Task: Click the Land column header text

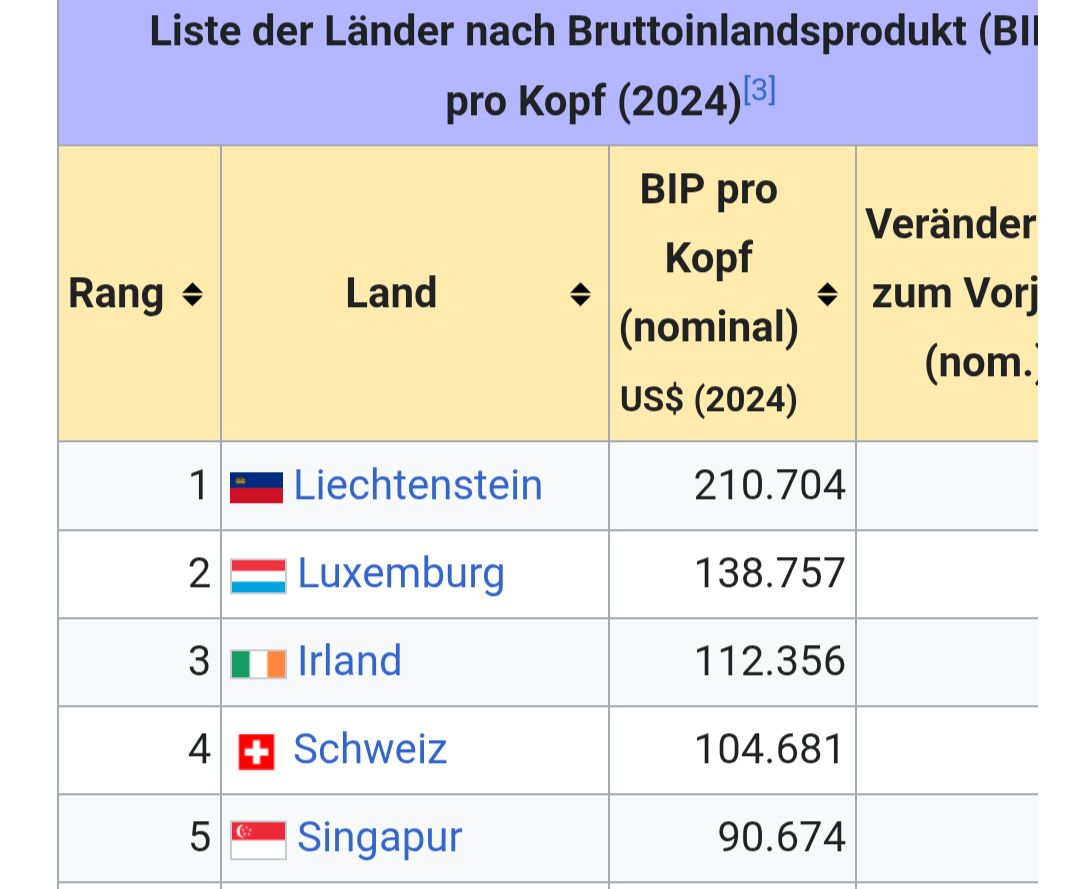Action: [391, 293]
